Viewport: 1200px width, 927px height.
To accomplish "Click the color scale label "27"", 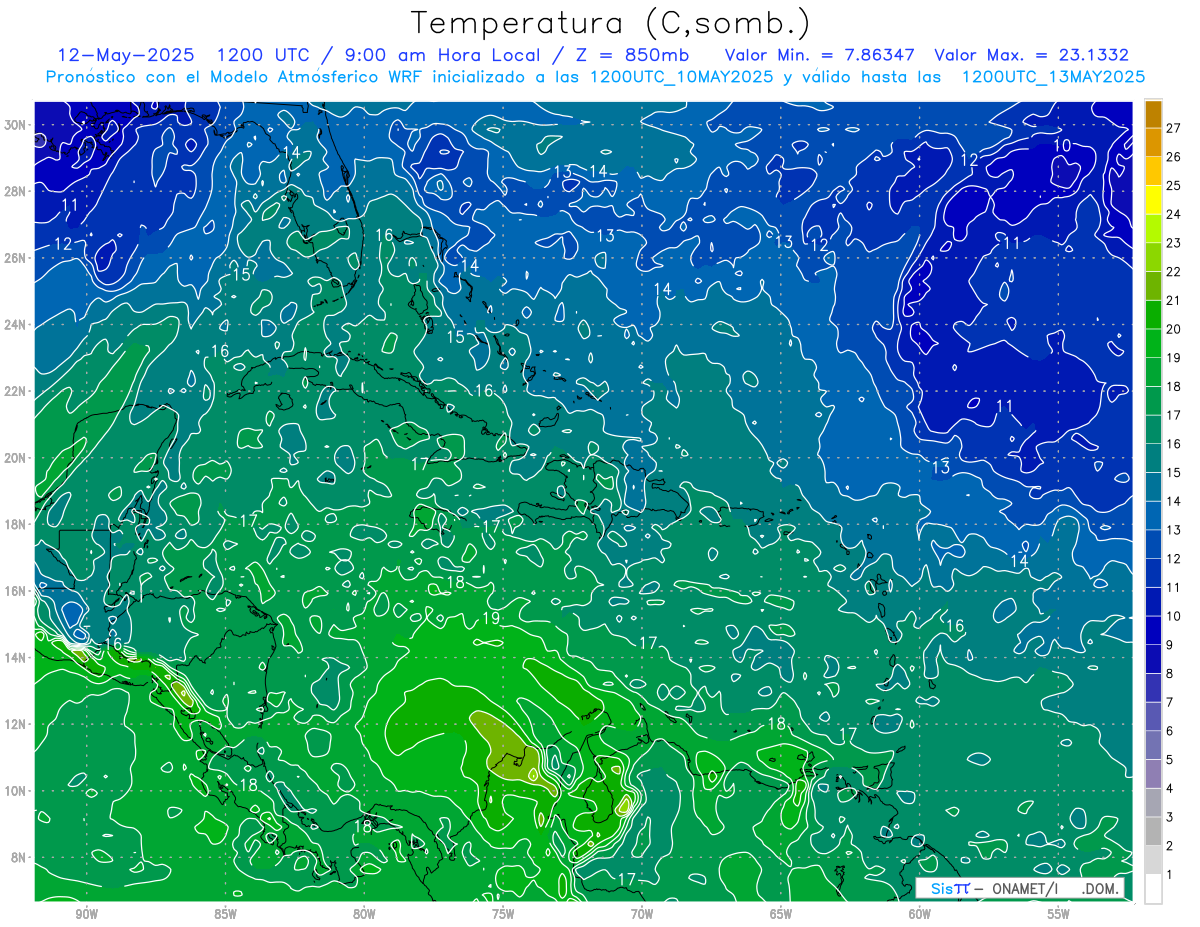I will click(1173, 127).
